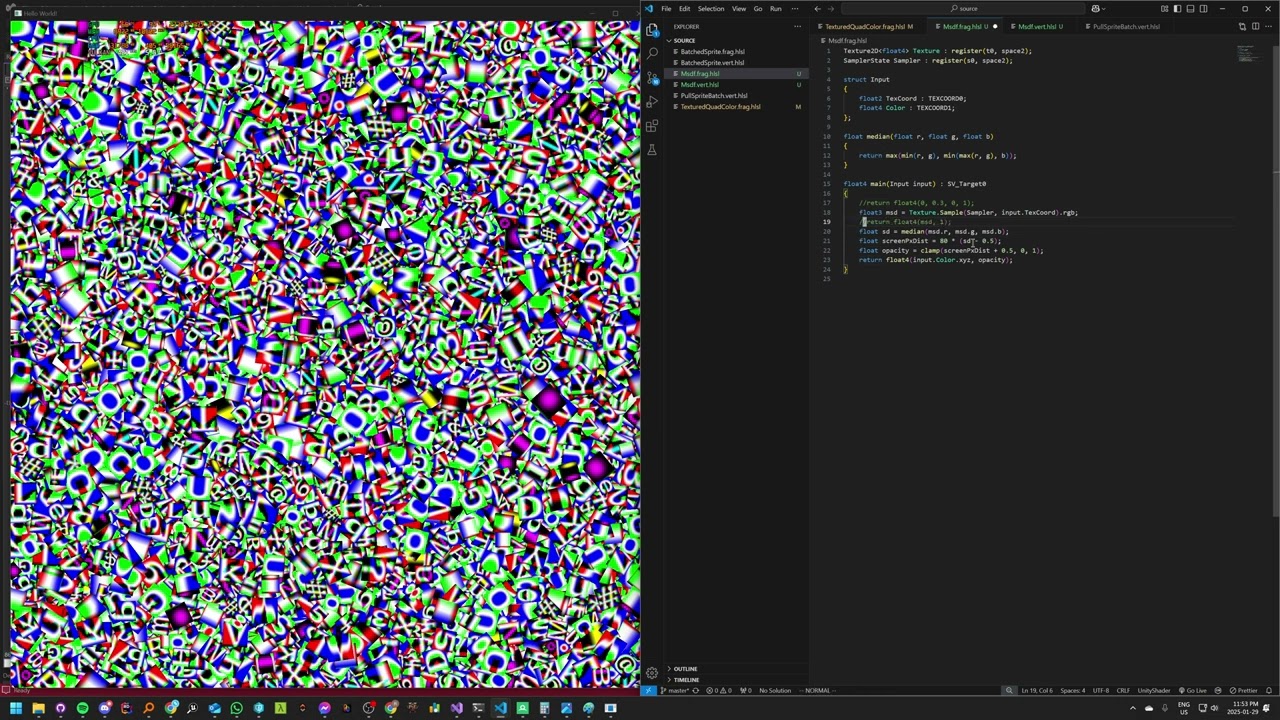Open BatchedSprite.vert.hlsl in explorer

click(712, 63)
